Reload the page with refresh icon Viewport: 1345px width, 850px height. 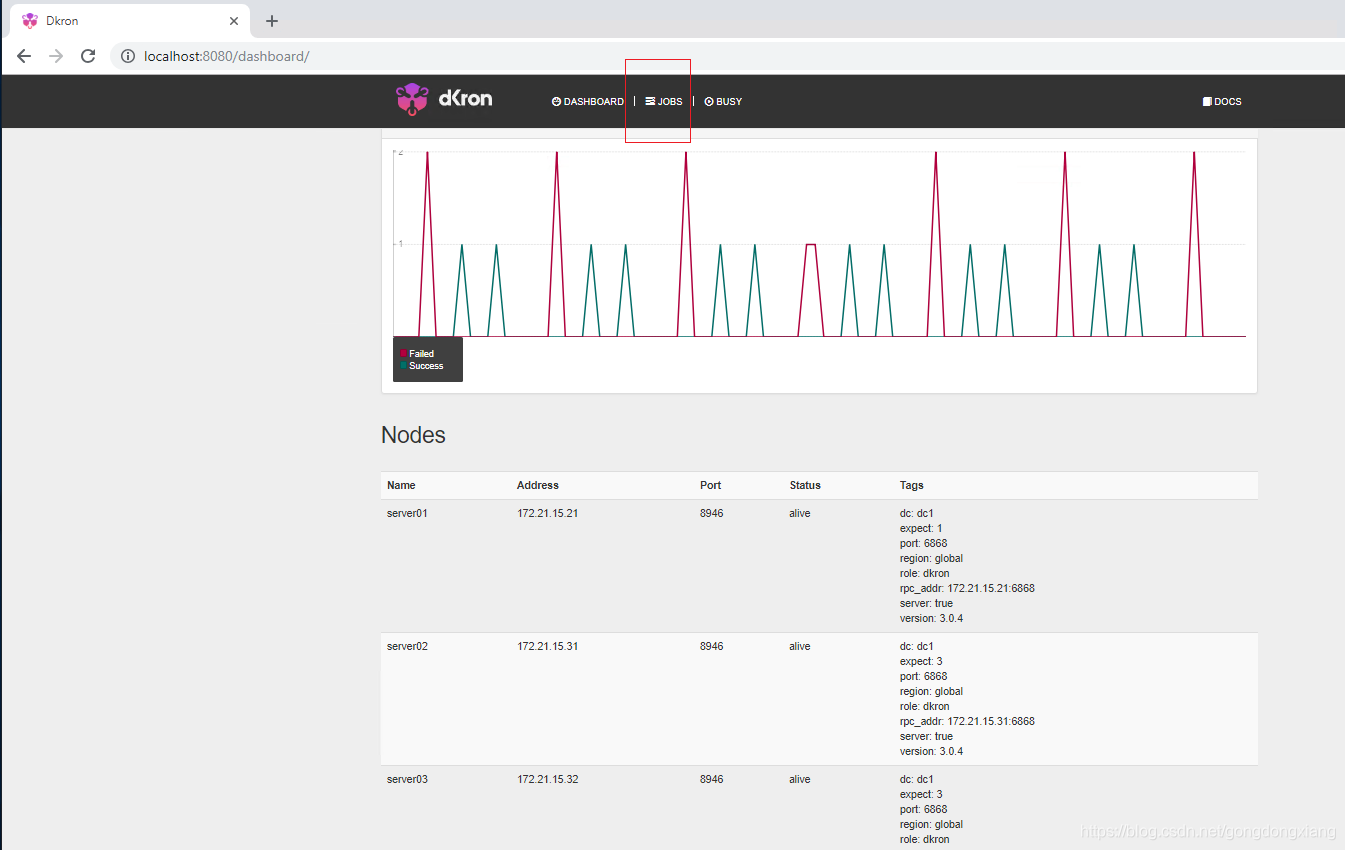[88, 56]
